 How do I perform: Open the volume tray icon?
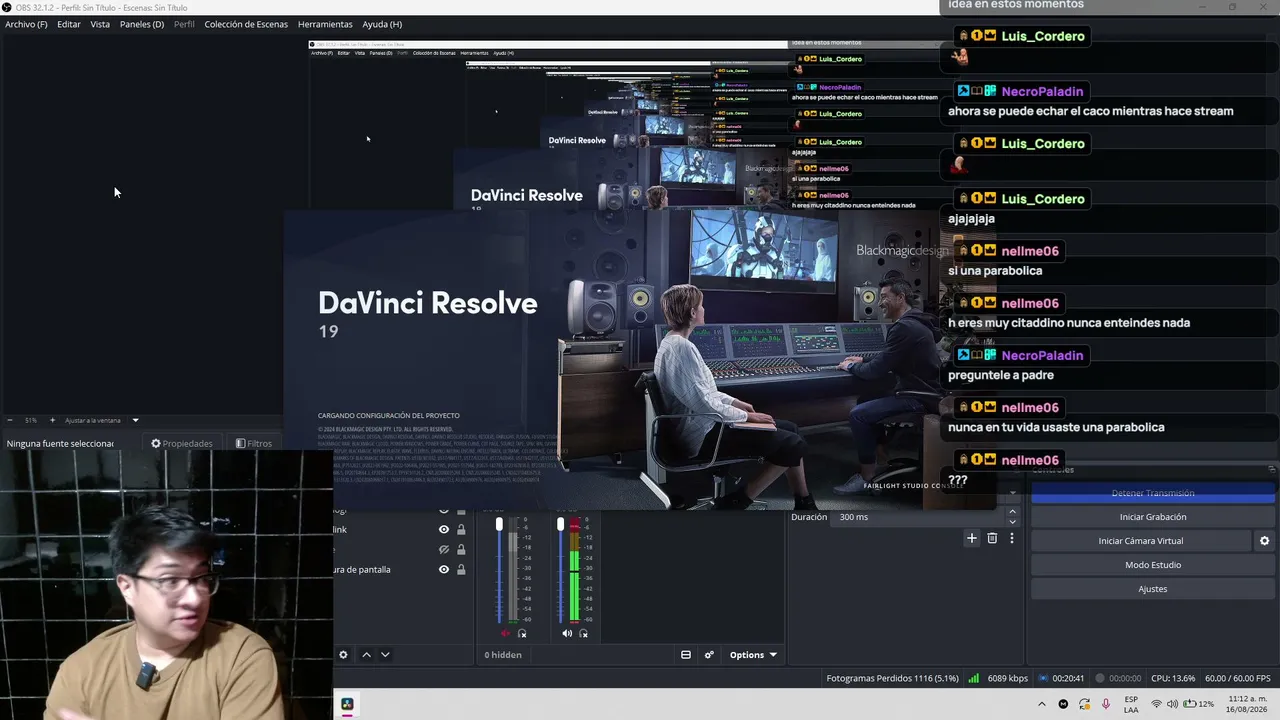(1173, 704)
